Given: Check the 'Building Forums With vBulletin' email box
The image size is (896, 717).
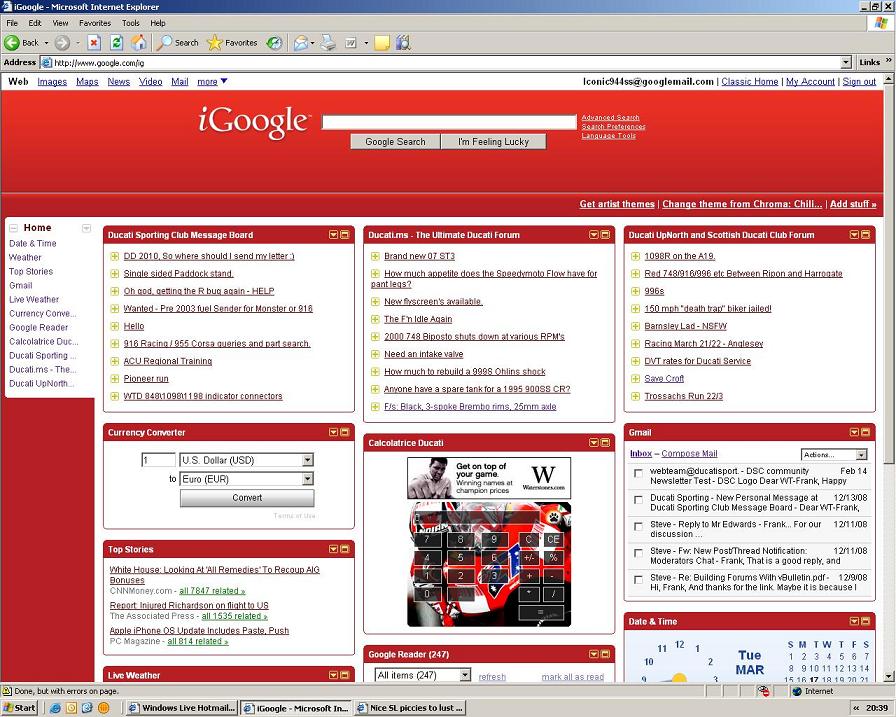Looking at the screenshot, I should coord(638,579).
